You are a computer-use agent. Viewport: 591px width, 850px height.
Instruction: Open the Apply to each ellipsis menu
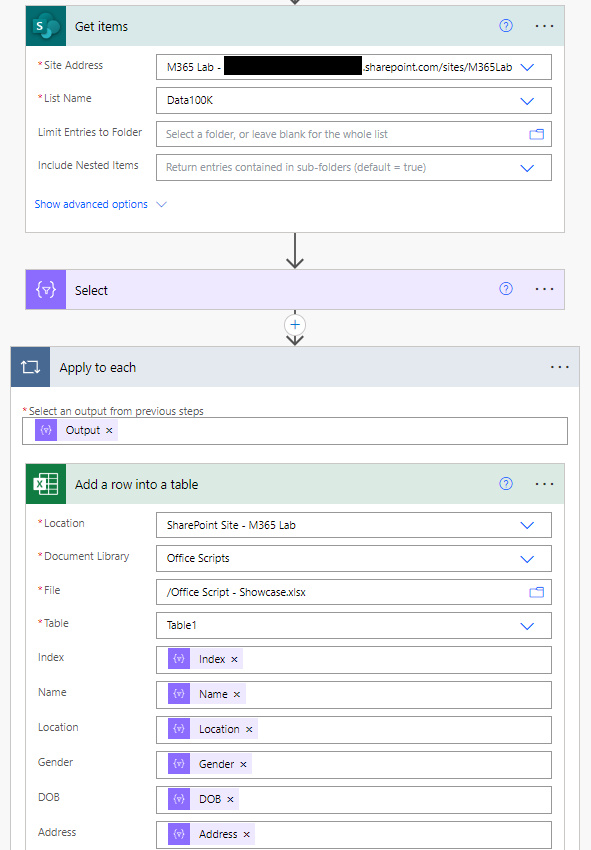(x=560, y=367)
